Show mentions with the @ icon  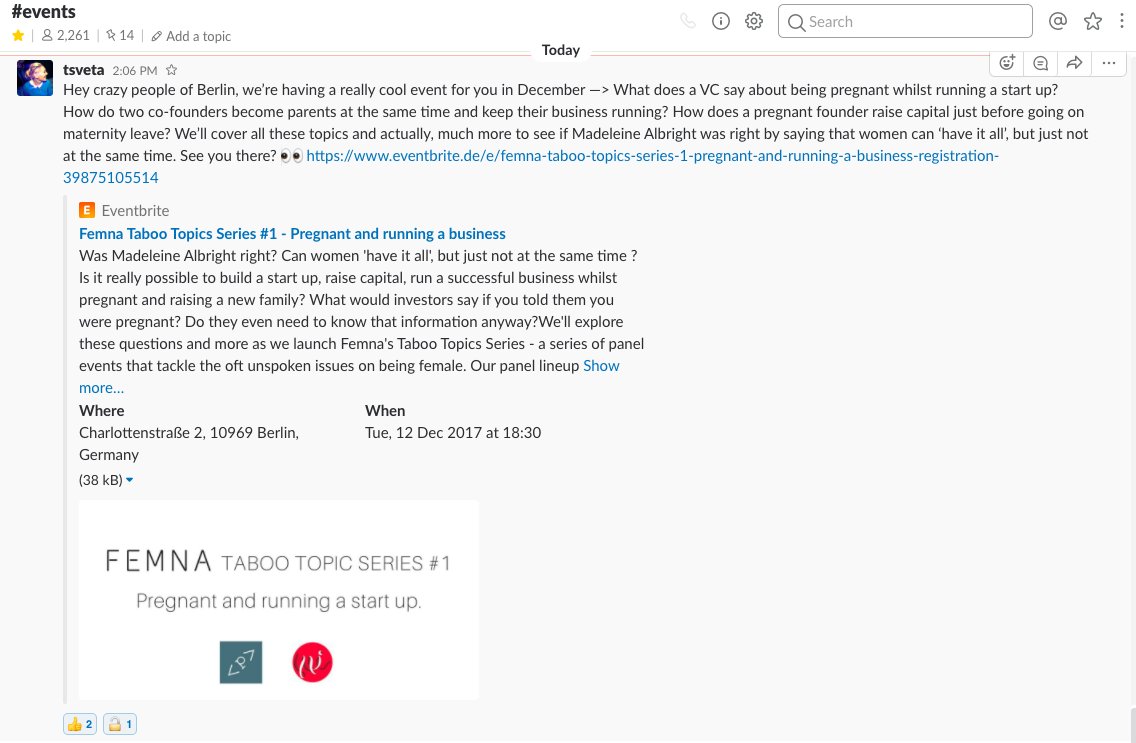pyautogui.click(x=1058, y=22)
